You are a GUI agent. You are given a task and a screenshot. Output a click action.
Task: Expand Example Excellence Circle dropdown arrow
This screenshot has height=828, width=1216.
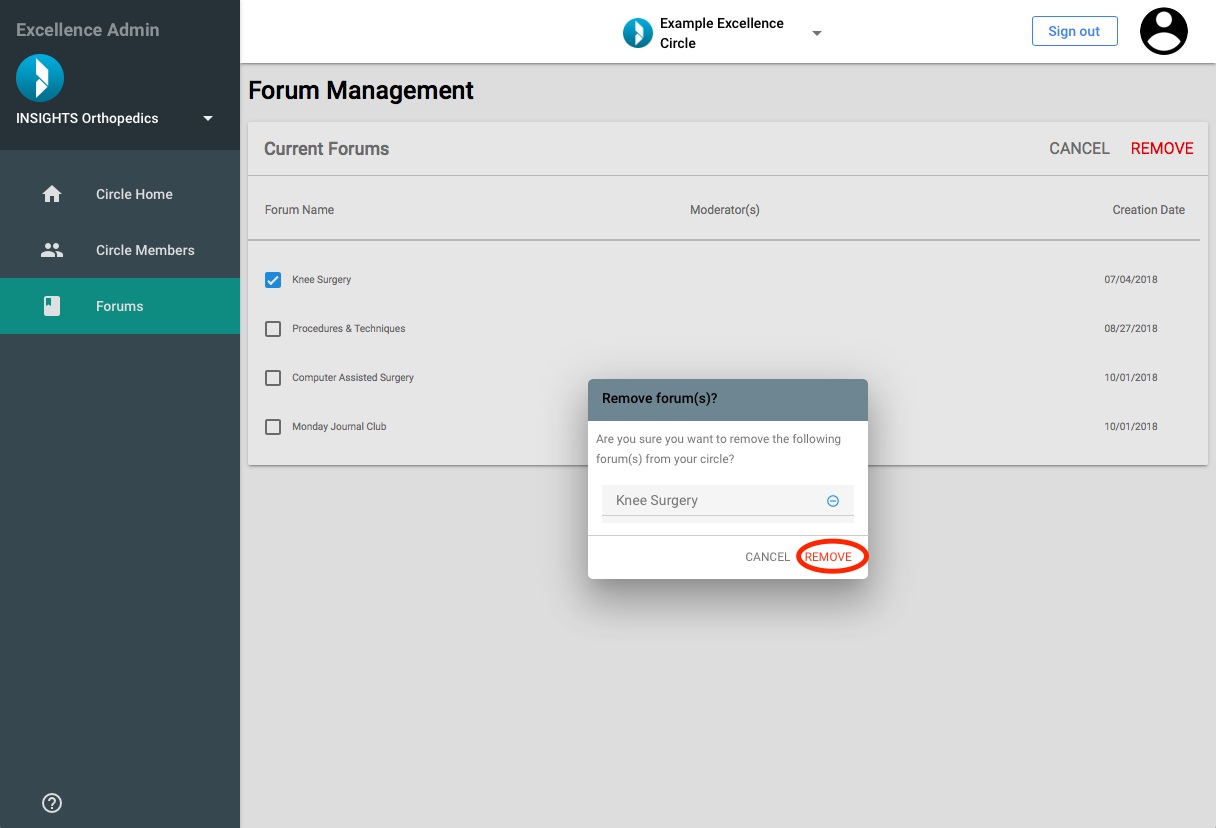[x=817, y=33]
